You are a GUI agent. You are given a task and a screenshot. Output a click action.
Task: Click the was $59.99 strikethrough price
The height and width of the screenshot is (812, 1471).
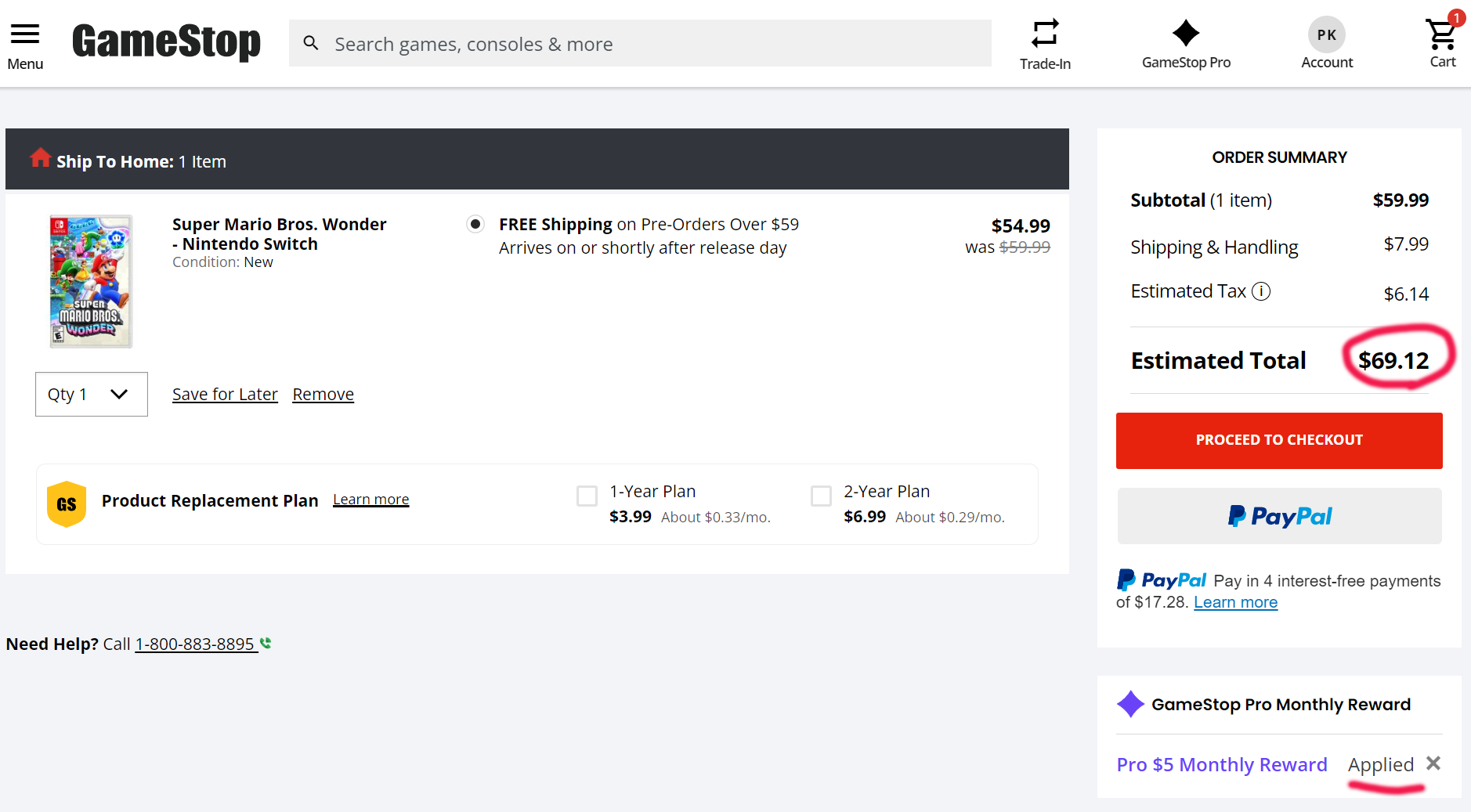(1007, 247)
